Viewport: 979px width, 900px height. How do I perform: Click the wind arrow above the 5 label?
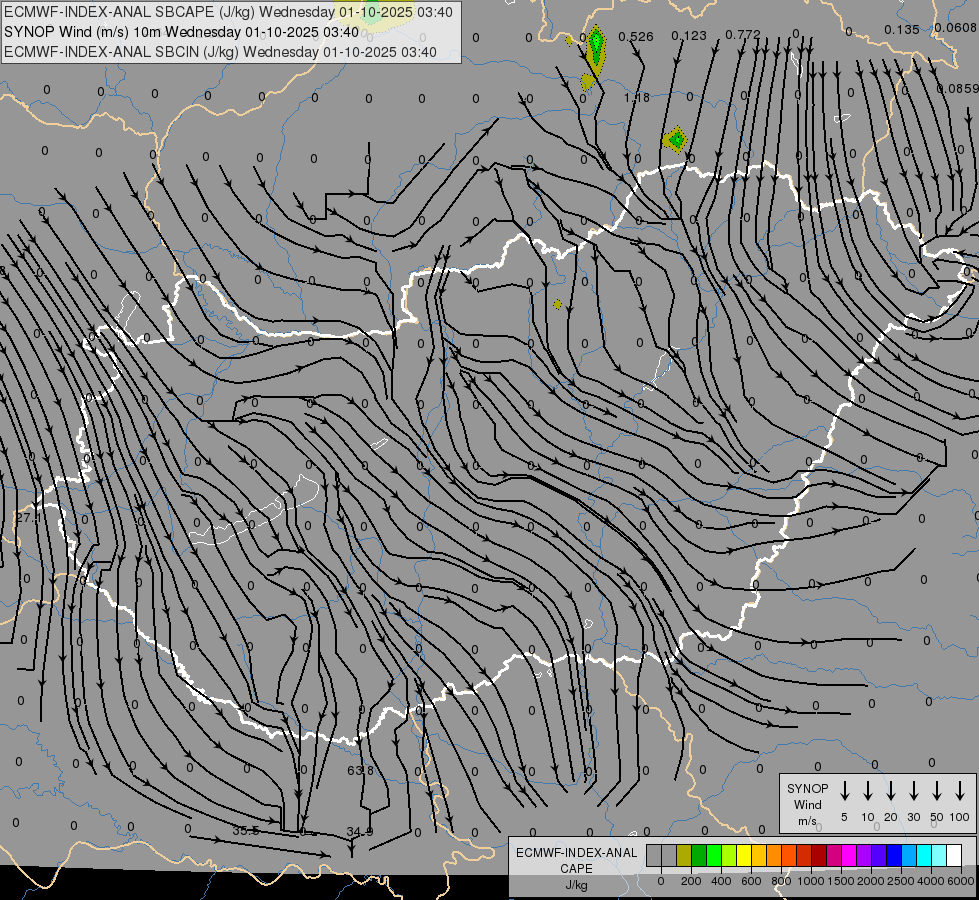pyautogui.click(x=844, y=791)
